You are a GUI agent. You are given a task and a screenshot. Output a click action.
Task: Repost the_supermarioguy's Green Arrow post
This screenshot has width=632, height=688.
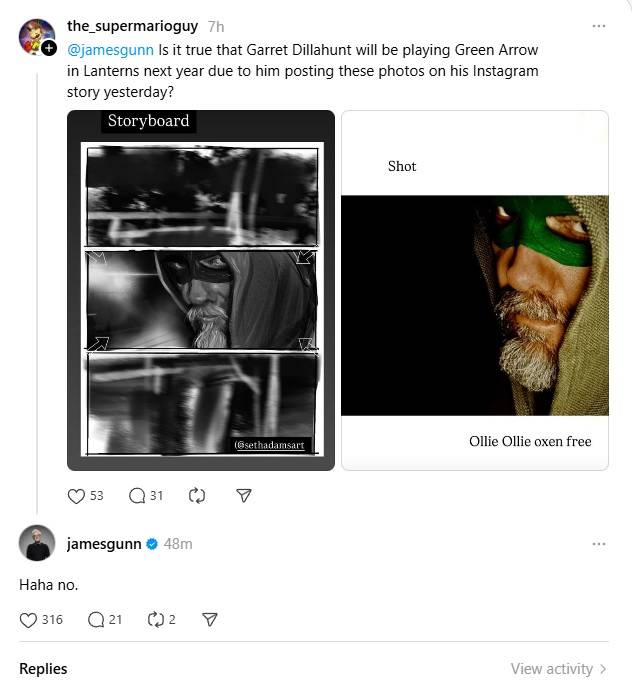click(x=196, y=495)
